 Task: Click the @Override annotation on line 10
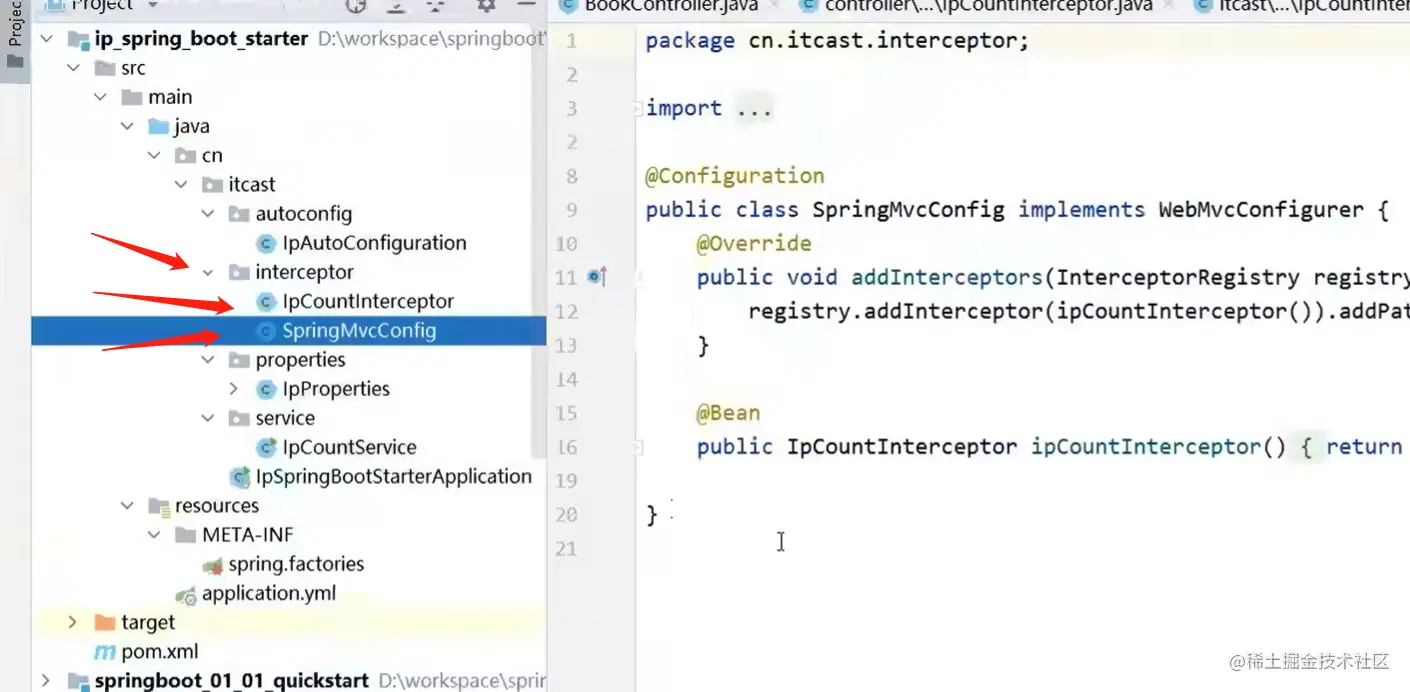754,243
